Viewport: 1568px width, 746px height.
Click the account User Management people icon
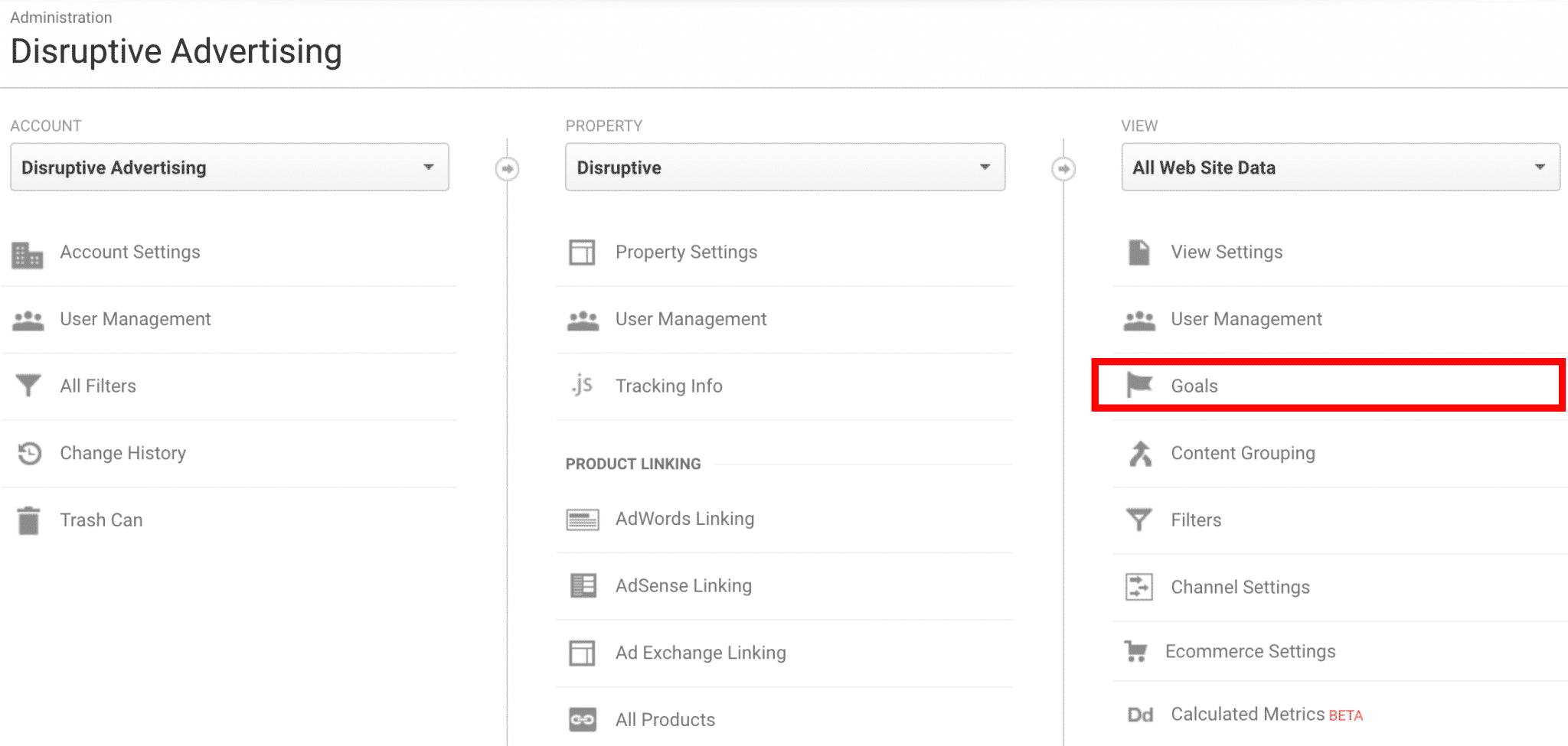[28, 321]
